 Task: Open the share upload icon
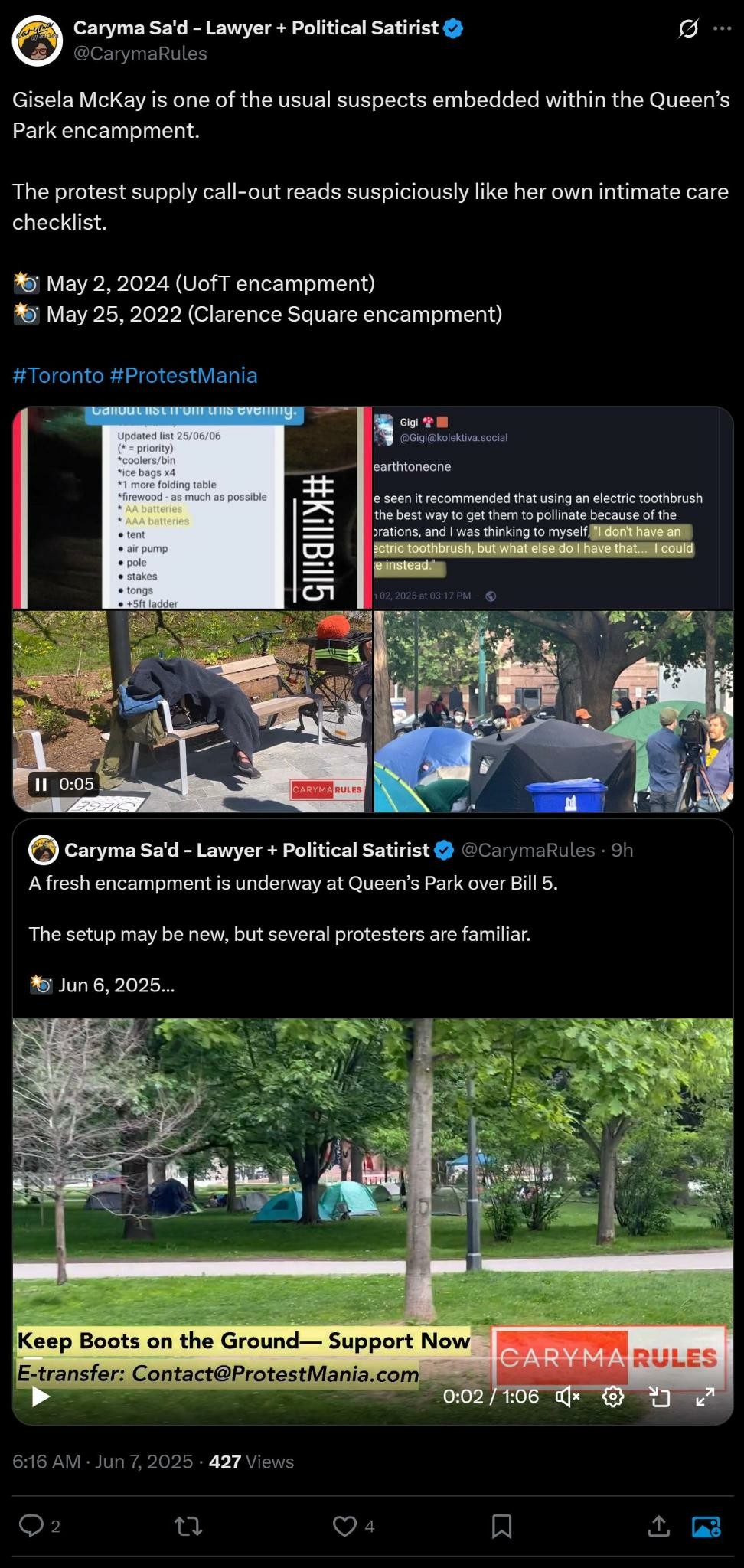pyautogui.click(x=658, y=1527)
